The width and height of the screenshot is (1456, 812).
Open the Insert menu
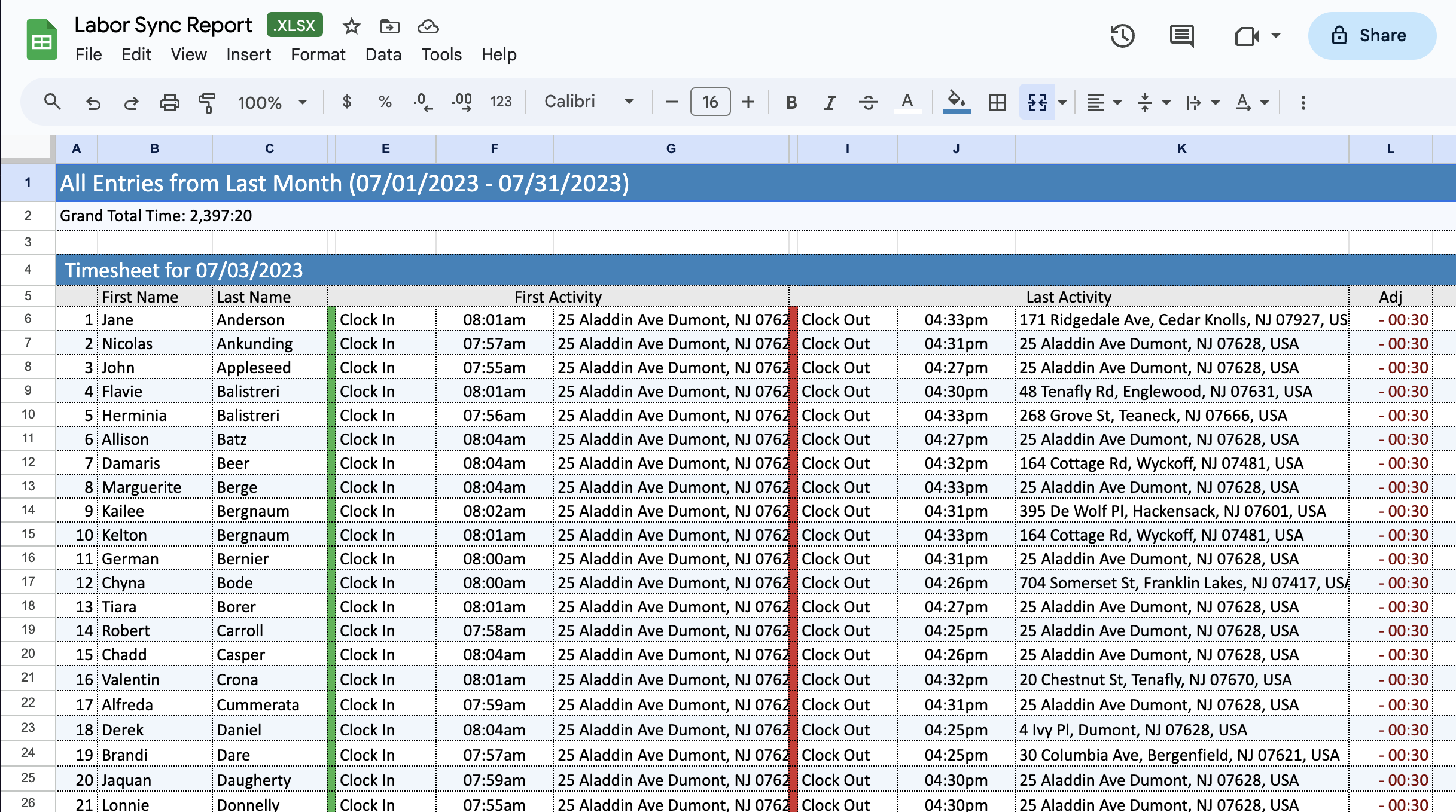point(248,54)
